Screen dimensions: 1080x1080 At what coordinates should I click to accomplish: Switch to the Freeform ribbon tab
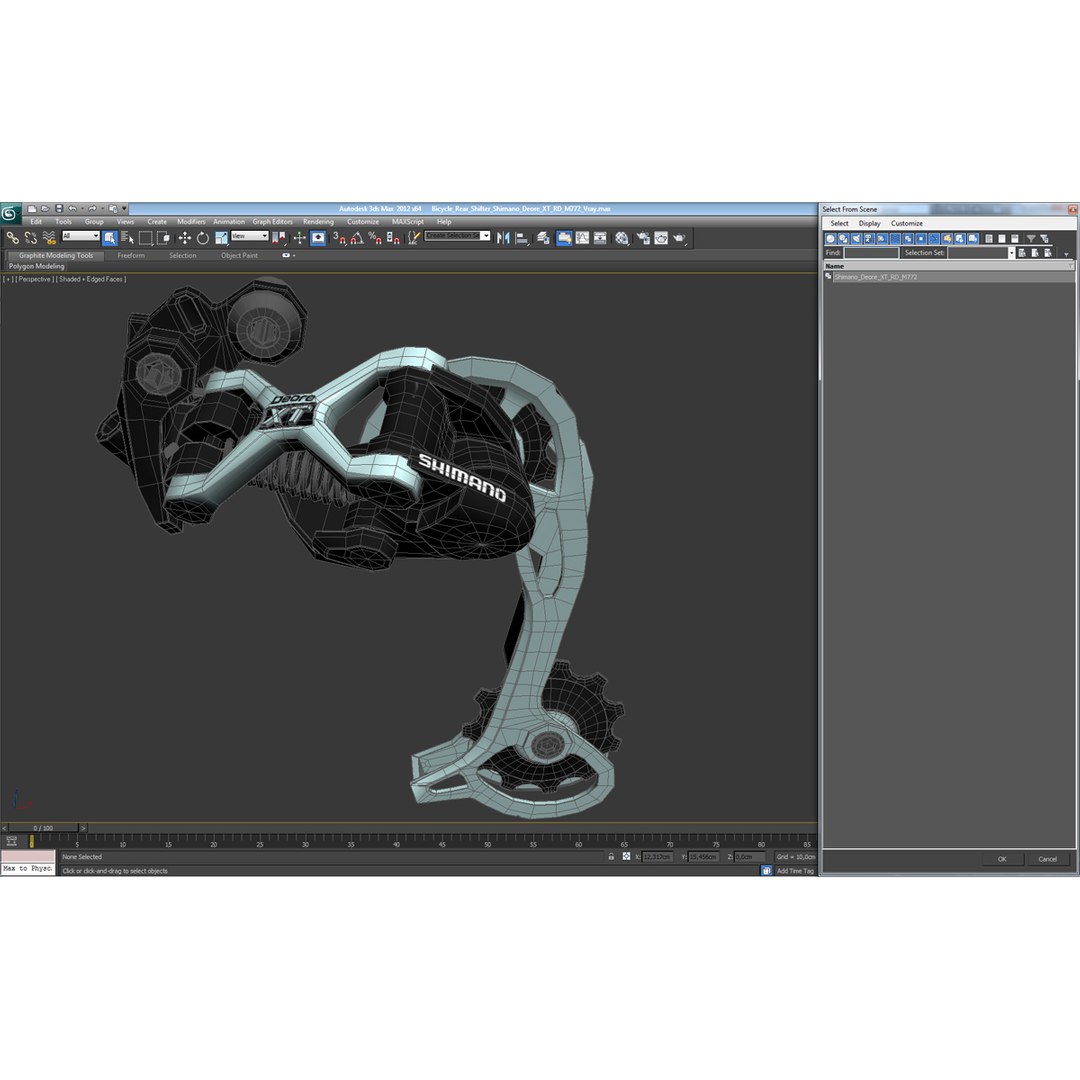[131, 256]
